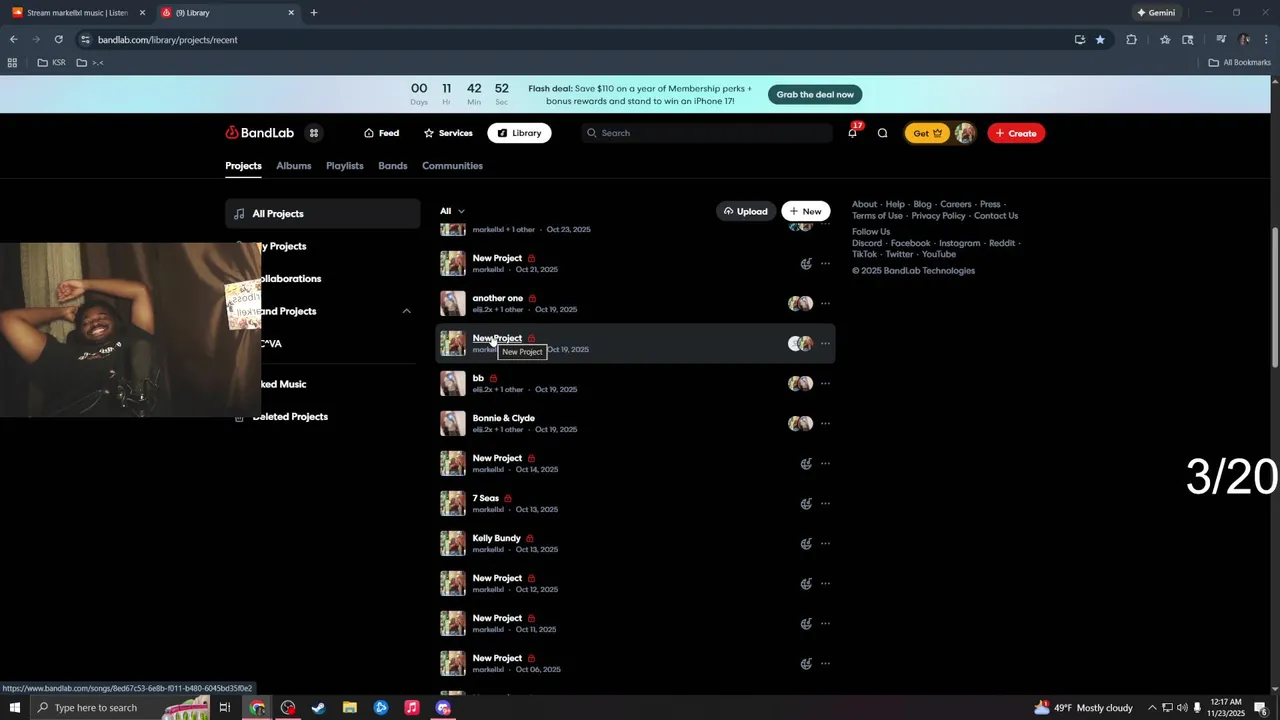1280x720 pixels.
Task: Open the notifications bell
Action: tap(852, 133)
